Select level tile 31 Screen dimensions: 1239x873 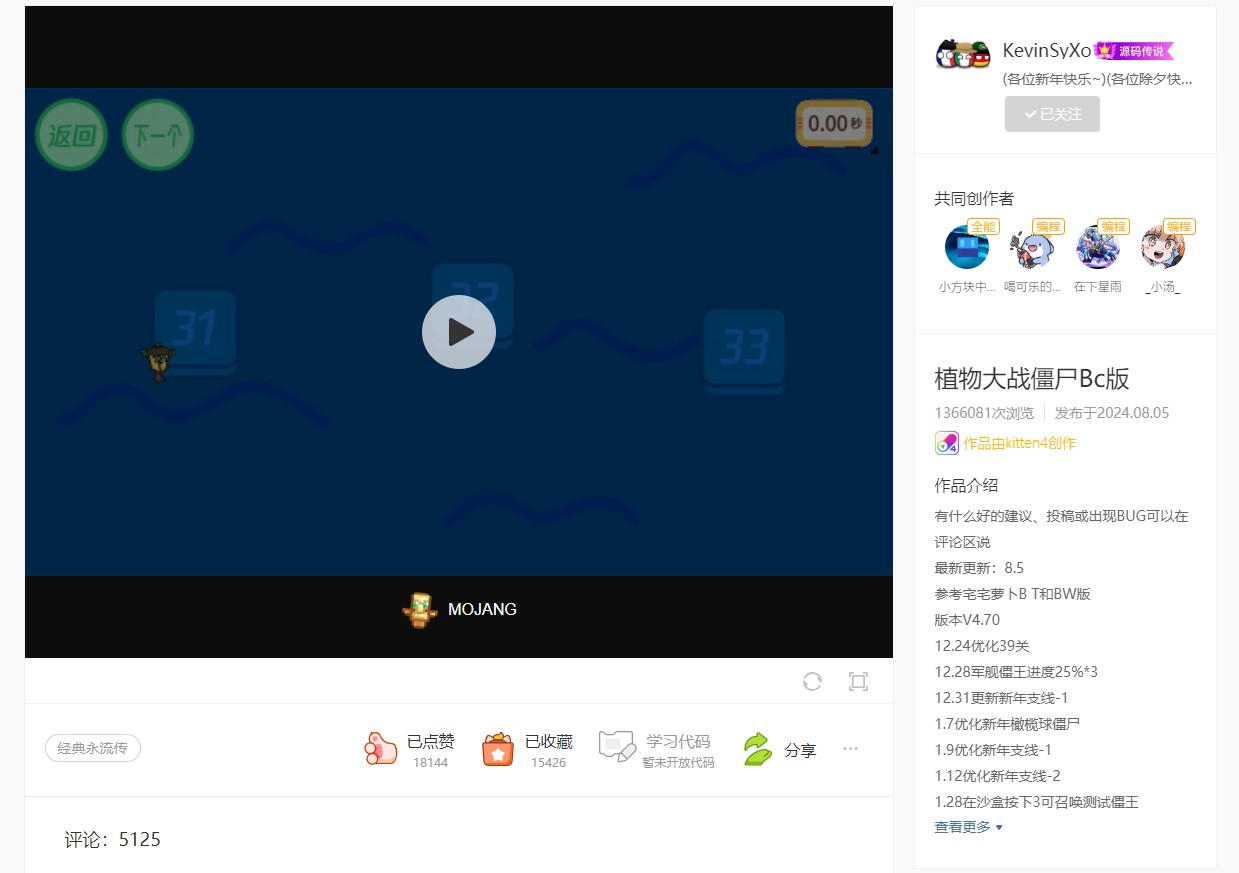click(195, 332)
